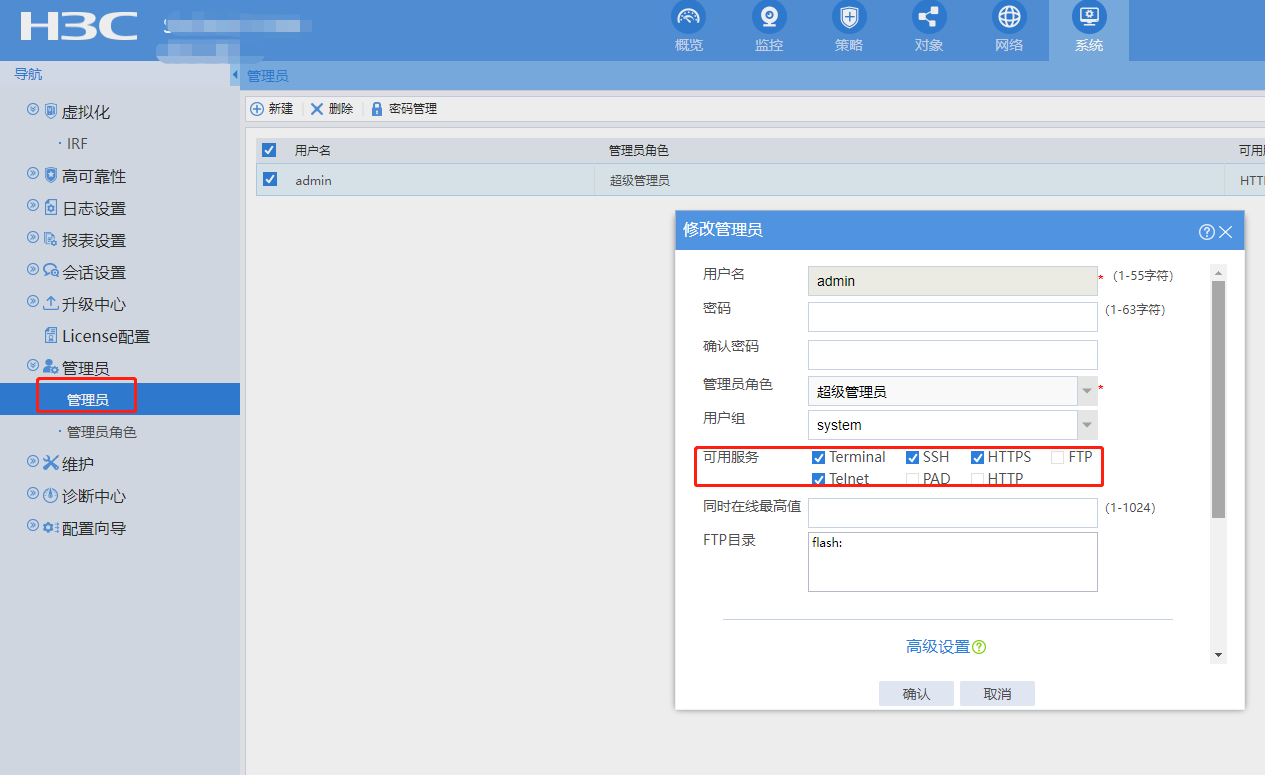Uncheck the Telnet service checkbox
The height and width of the screenshot is (775, 1265).
819,479
